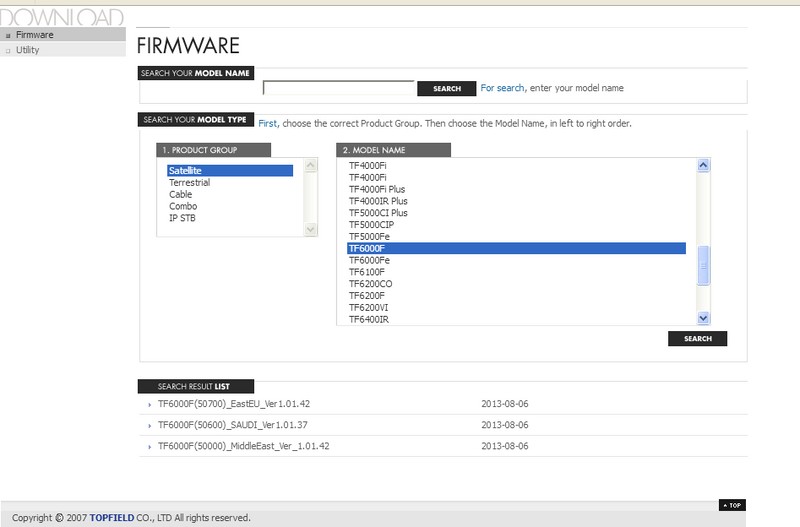Open TF6000F(50700)_EastEU_Ver1.01.42 firmware result

234,404
